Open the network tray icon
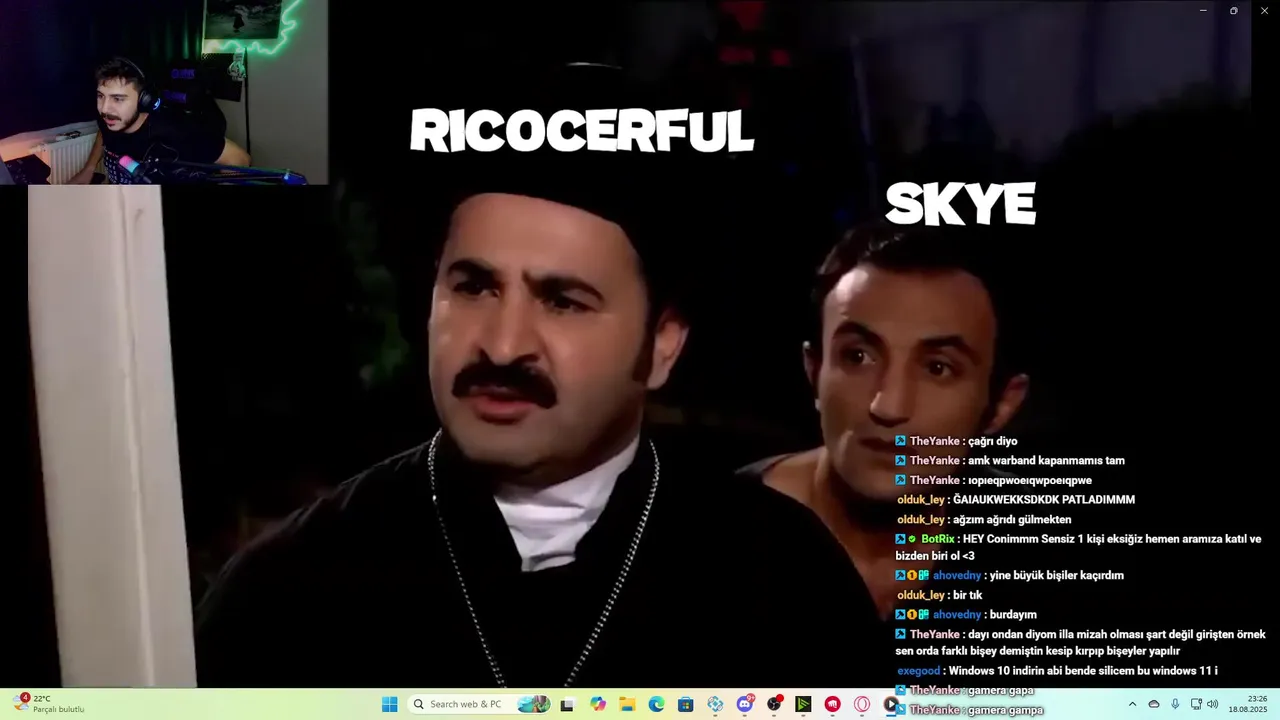This screenshot has height=720, width=1280. (1196, 704)
